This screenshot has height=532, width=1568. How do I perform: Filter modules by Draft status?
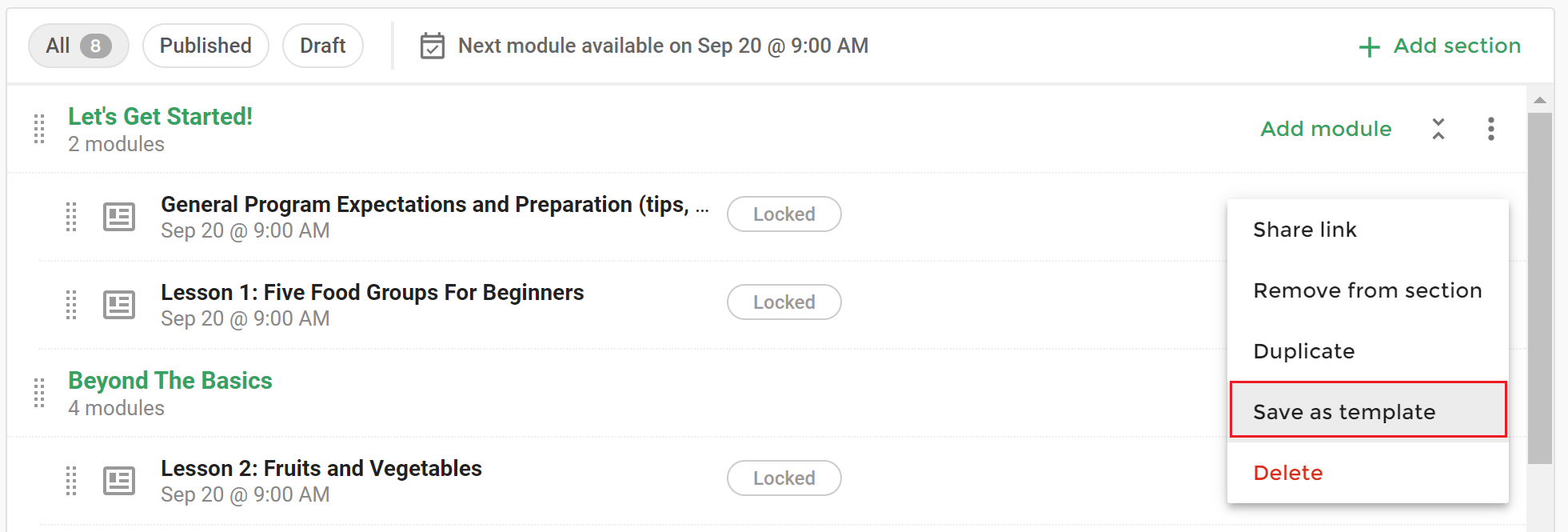click(x=323, y=46)
